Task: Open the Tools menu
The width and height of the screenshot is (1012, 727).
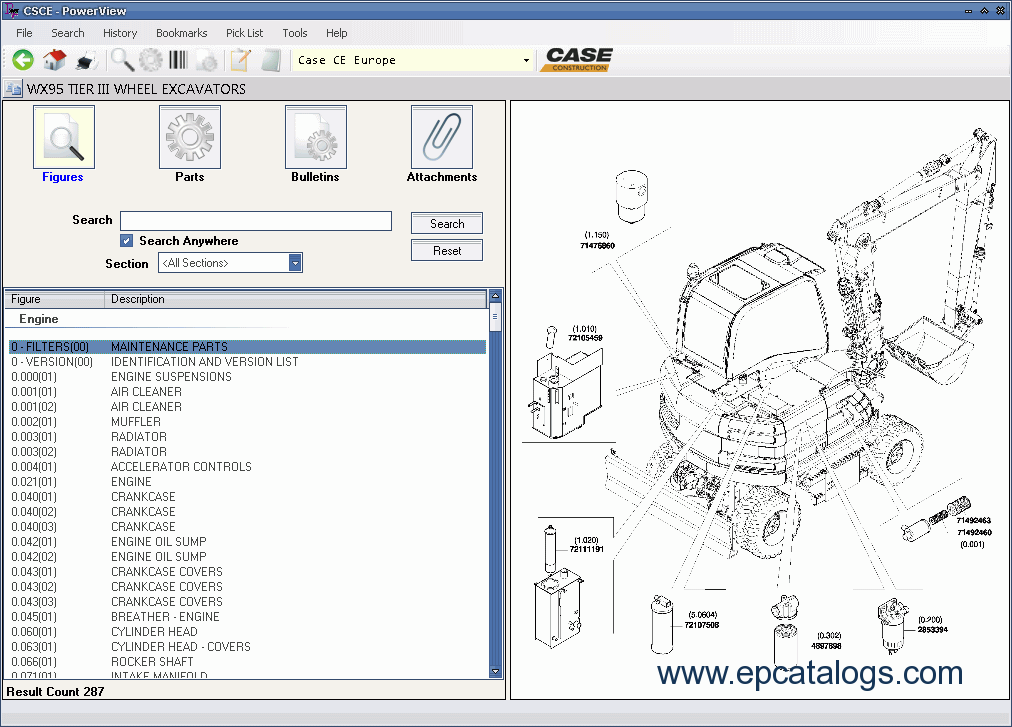Action: click(x=295, y=33)
